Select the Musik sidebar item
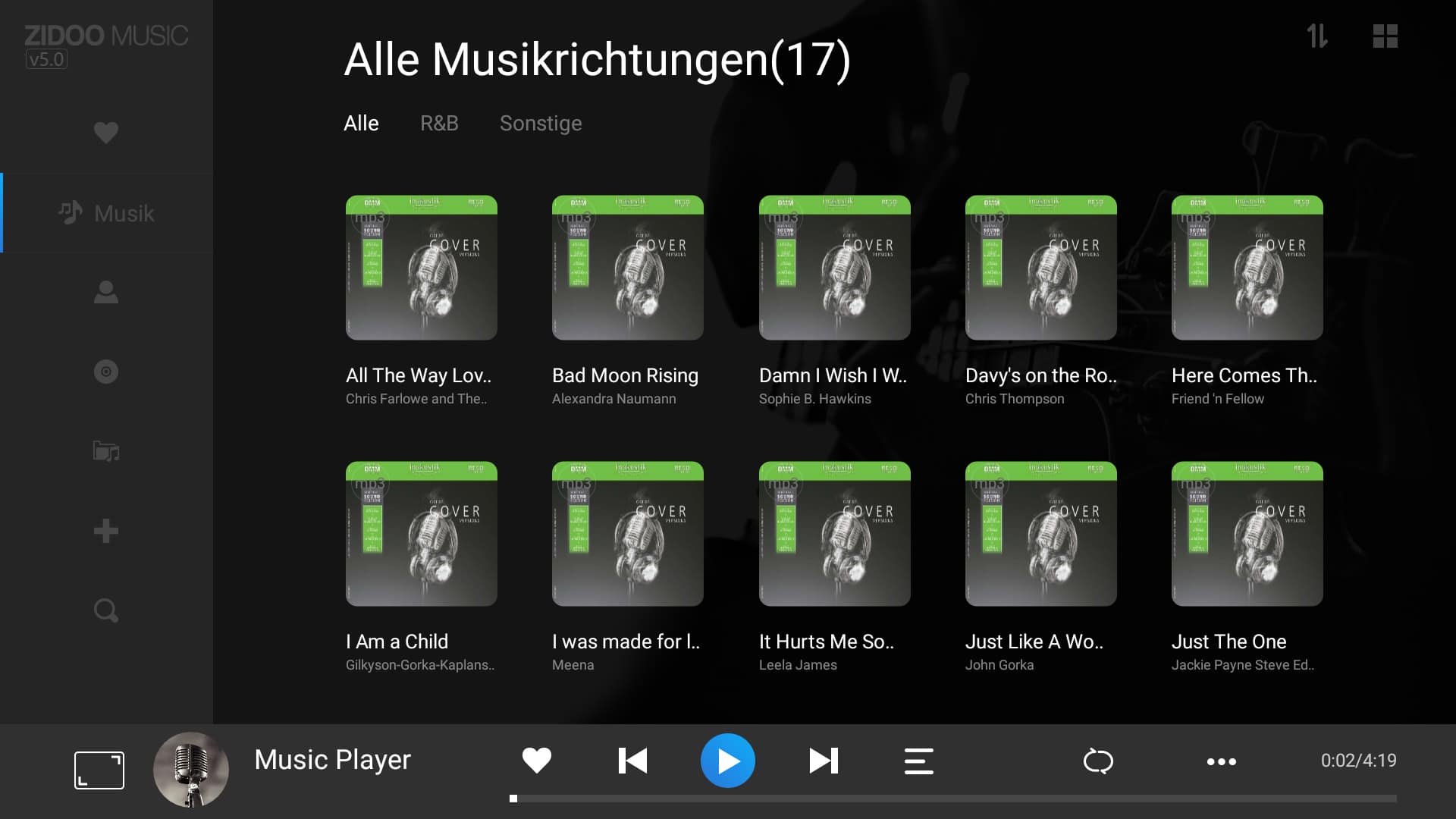Screen dimensions: 1456x819 [107, 213]
